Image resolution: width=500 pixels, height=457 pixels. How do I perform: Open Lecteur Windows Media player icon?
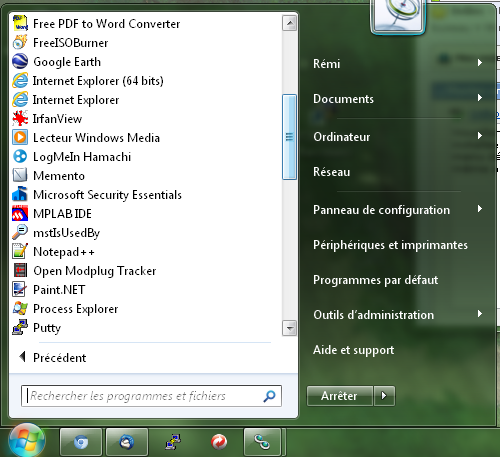point(20,138)
